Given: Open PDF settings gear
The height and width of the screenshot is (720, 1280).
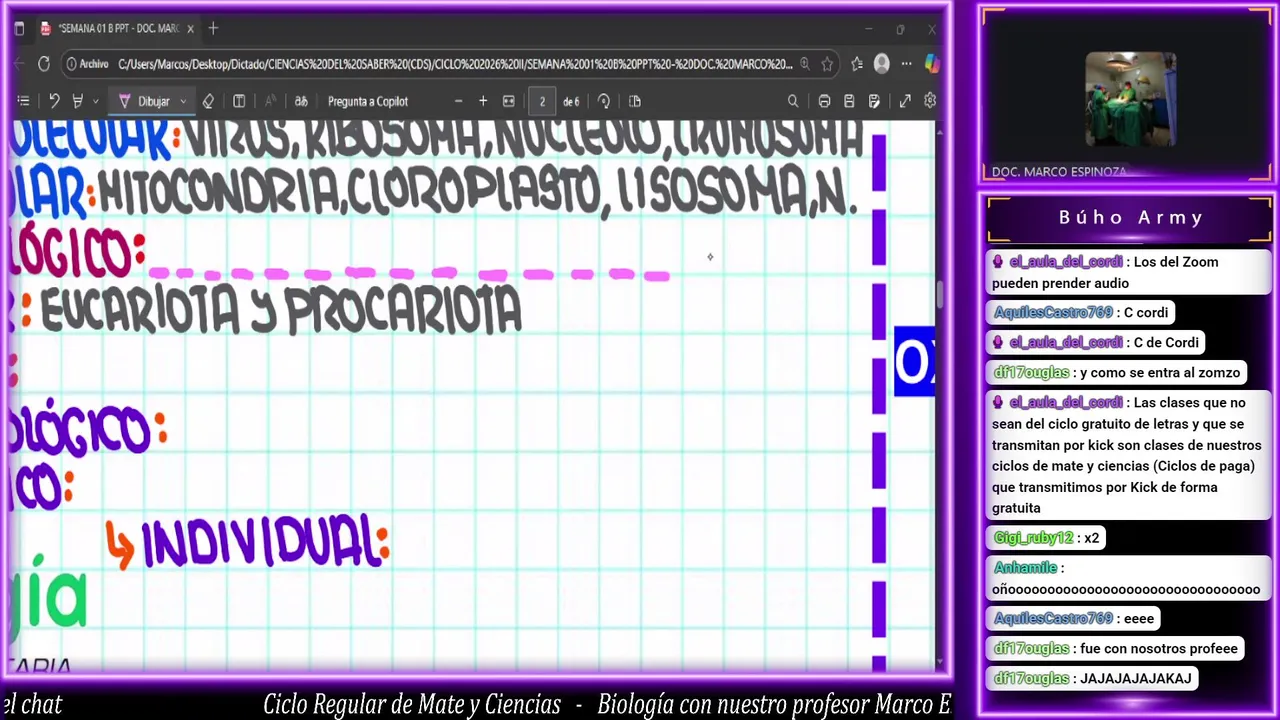Looking at the screenshot, I should coord(930,101).
